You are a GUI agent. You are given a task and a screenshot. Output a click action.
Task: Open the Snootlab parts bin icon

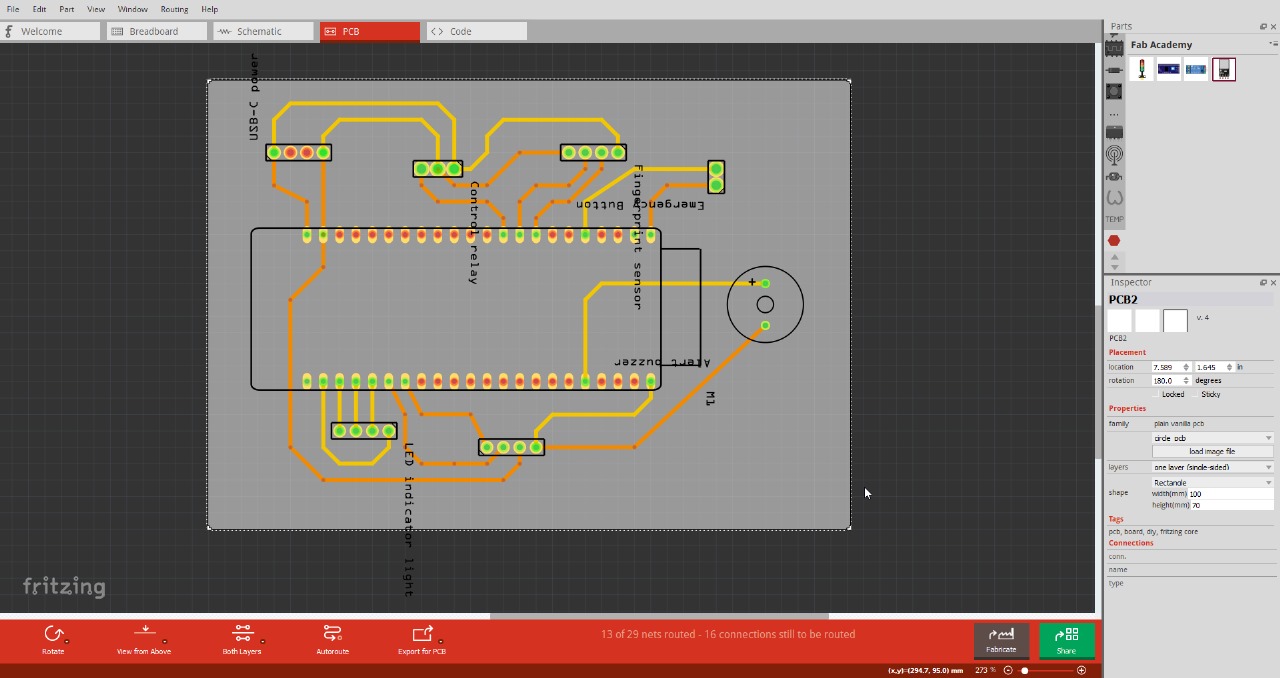coord(1114,177)
